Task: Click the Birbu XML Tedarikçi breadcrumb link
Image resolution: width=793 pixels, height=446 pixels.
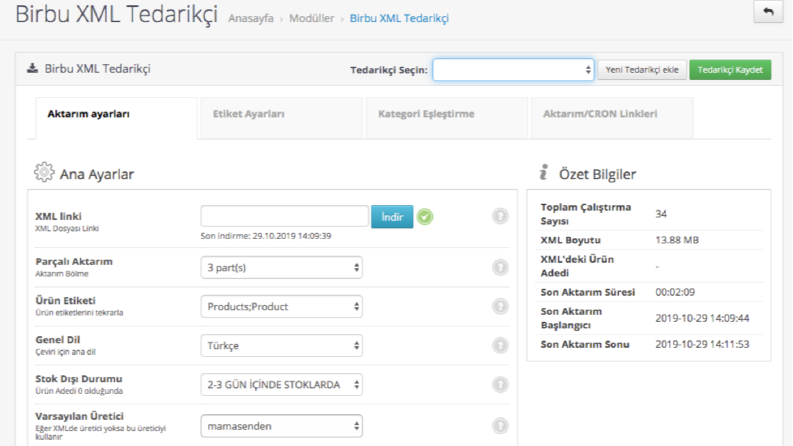Action: [x=399, y=18]
